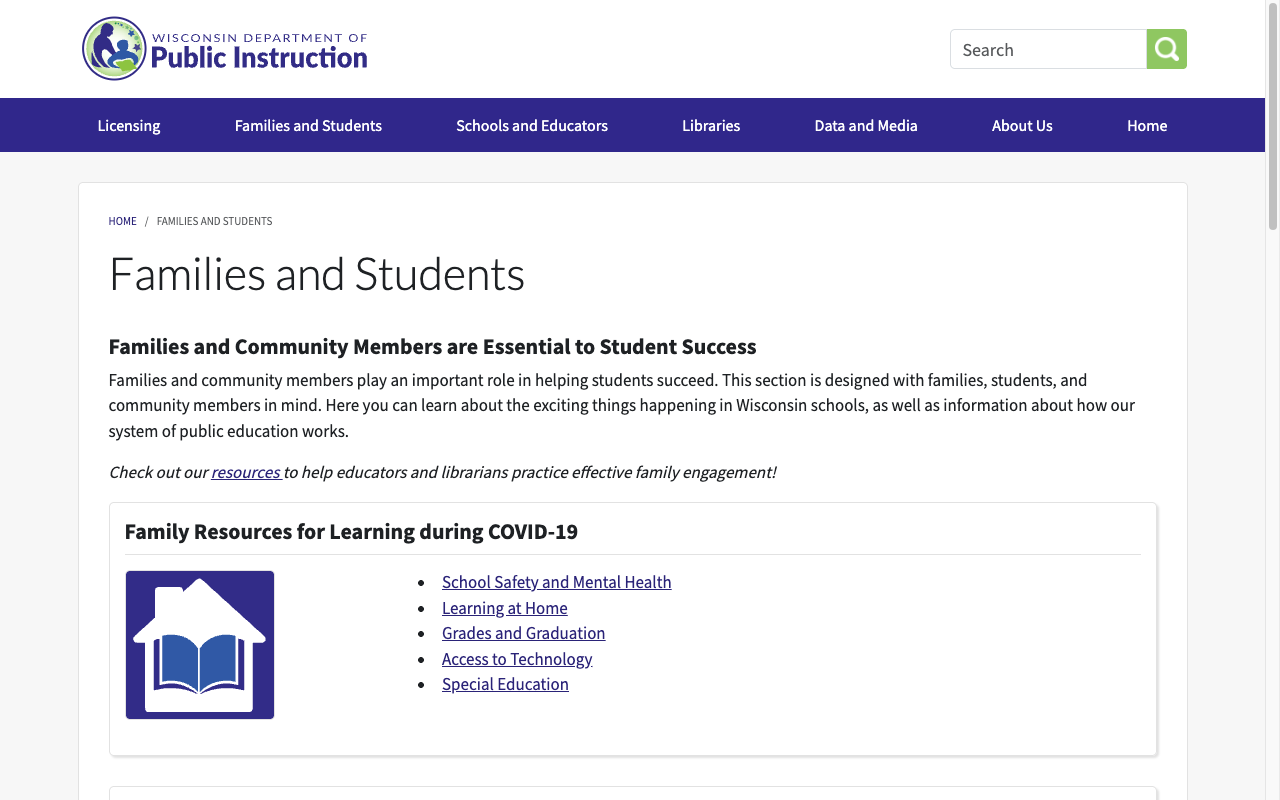Open the Special Education link
The width and height of the screenshot is (1280, 800).
click(505, 684)
